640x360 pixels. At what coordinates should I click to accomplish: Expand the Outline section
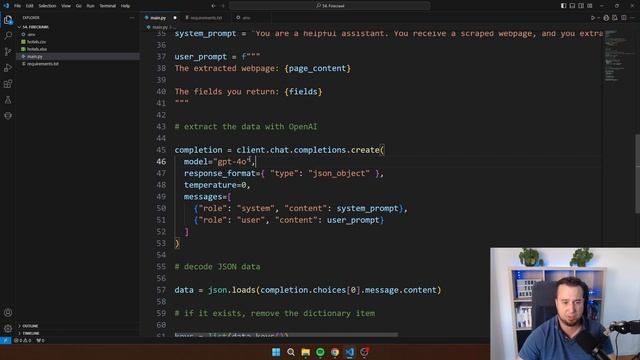click(30, 326)
